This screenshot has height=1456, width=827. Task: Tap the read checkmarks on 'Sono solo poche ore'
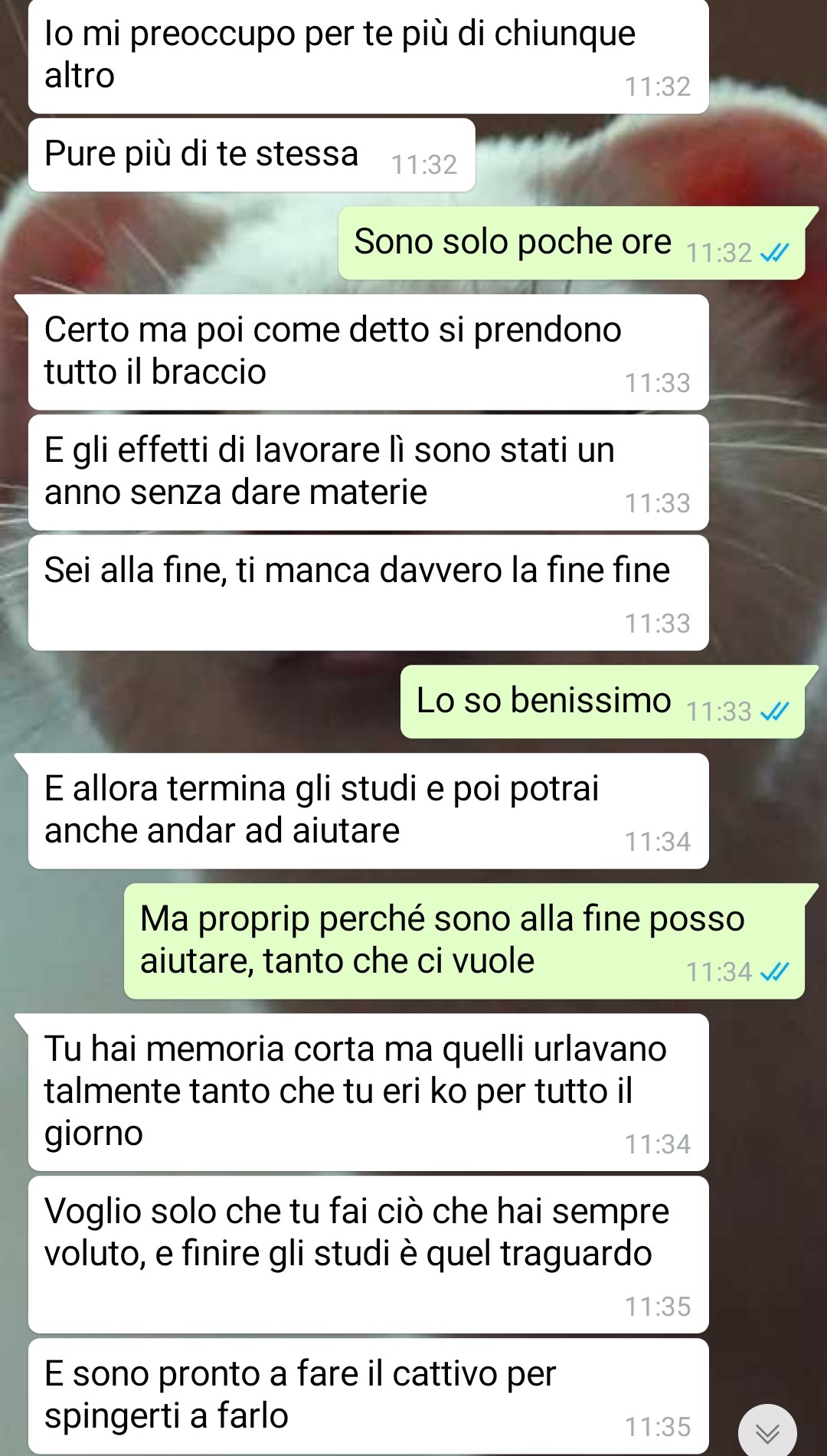(x=775, y=253)
